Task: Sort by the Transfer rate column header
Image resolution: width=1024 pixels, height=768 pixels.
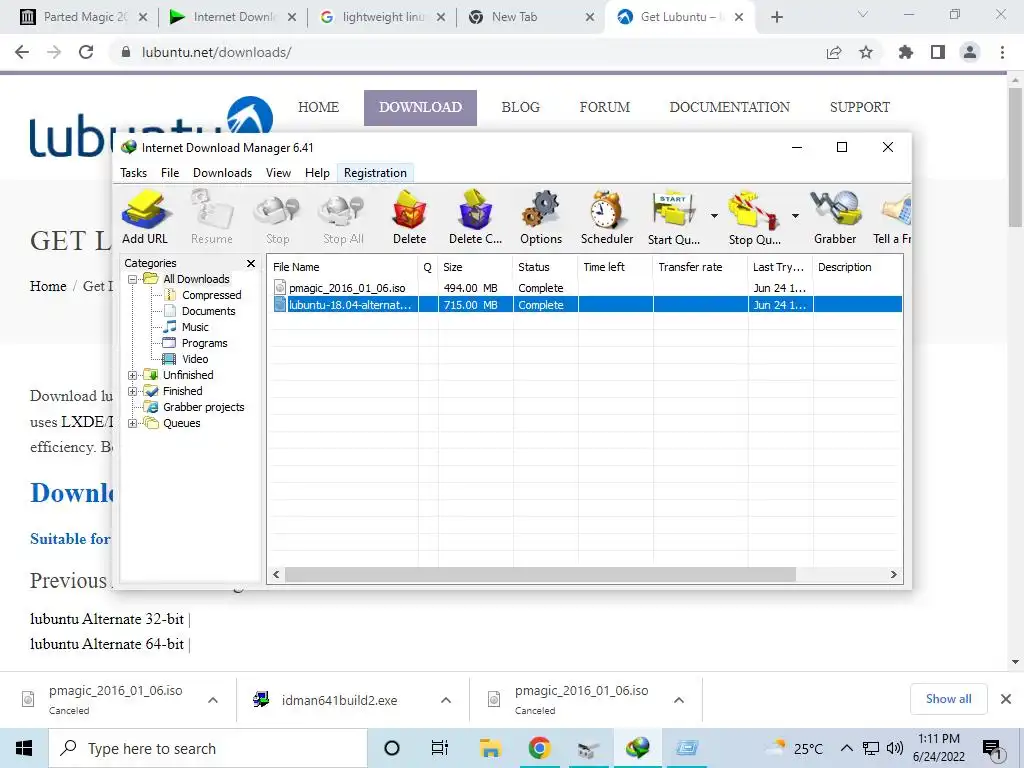Action: pos(700,267)
